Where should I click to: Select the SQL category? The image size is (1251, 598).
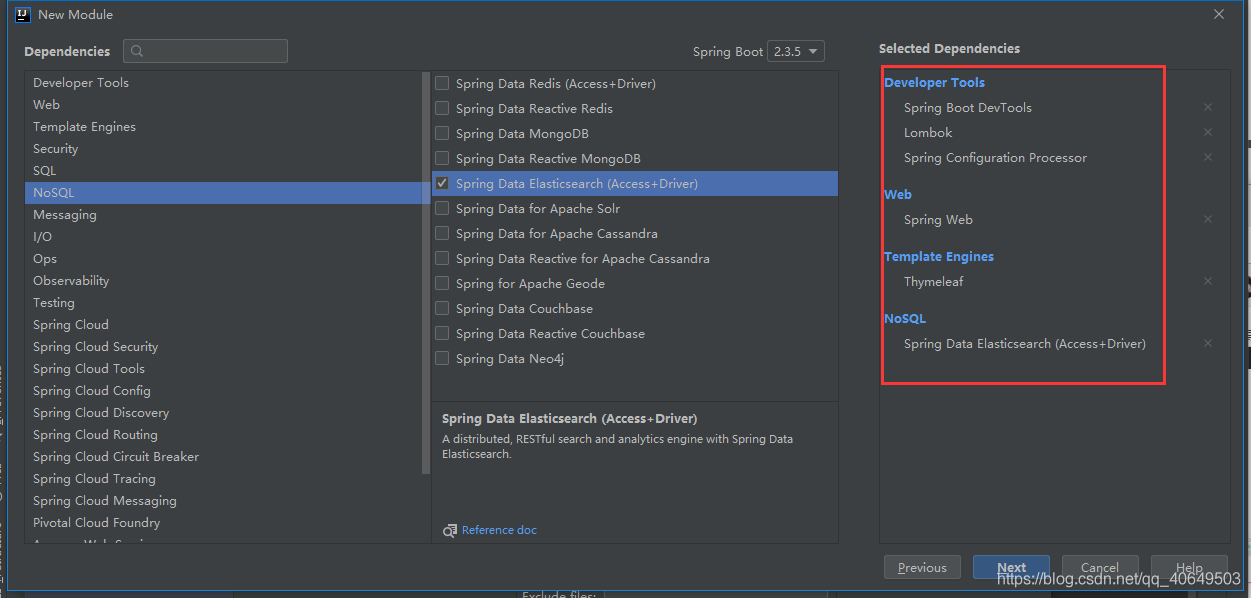tap(224, 170)
